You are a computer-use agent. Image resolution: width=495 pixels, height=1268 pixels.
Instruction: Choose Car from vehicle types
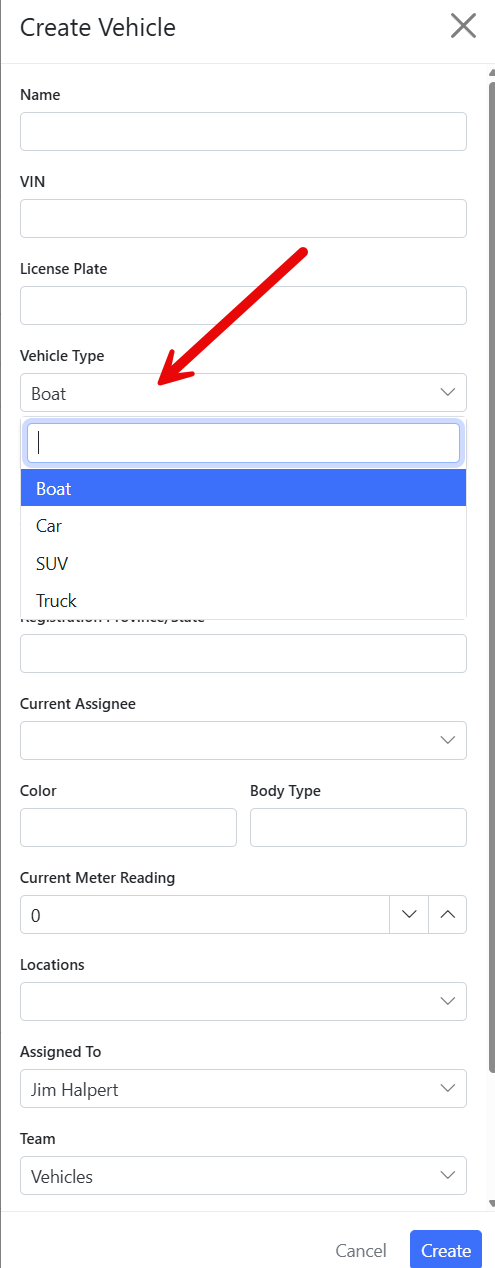pos(243,525)
